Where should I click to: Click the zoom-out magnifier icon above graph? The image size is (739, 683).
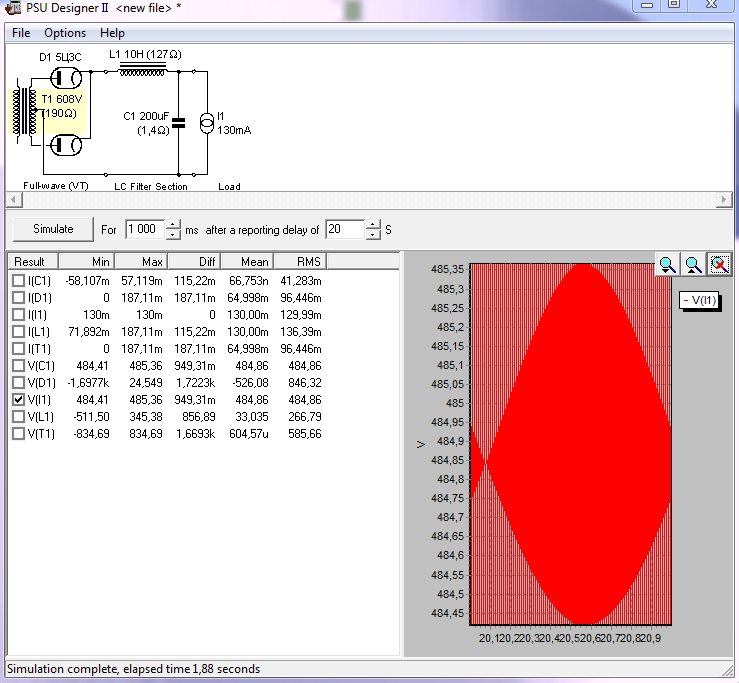[x=693, y=264]
